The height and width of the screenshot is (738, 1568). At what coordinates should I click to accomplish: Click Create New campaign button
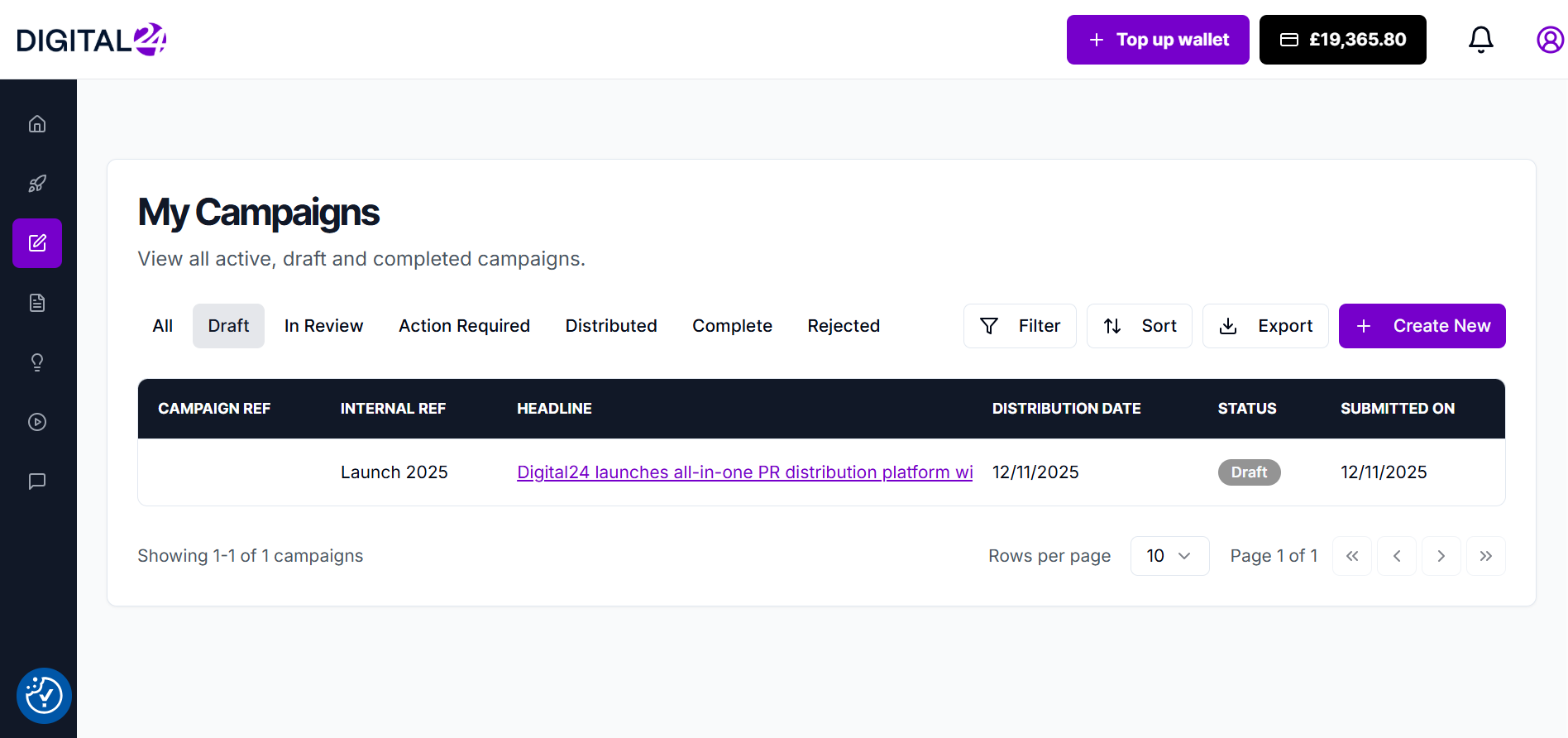tap(1422, 326)
